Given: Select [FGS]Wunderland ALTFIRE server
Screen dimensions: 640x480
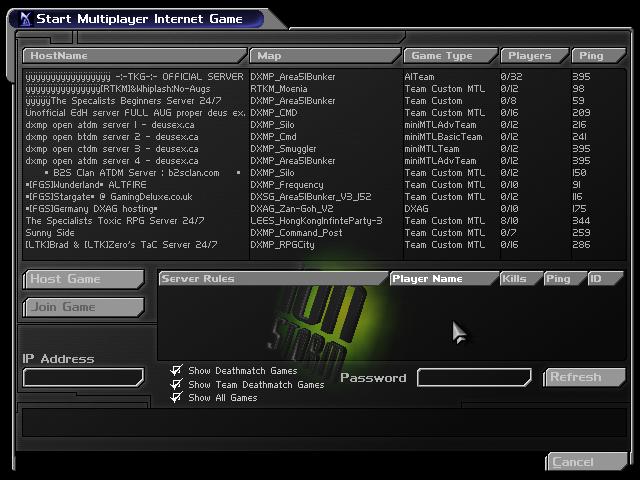Looking at the screenshot, I should (324, 185).
